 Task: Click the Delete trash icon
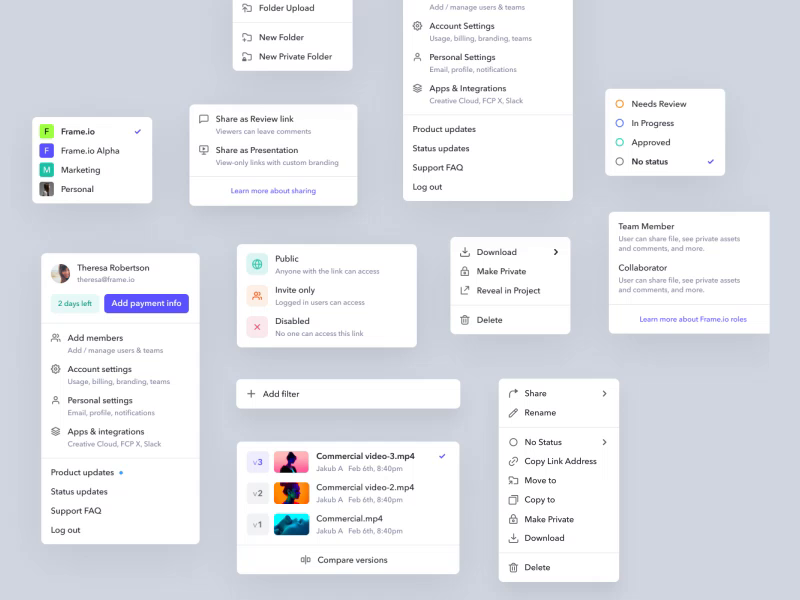click(x=463, y=319)
